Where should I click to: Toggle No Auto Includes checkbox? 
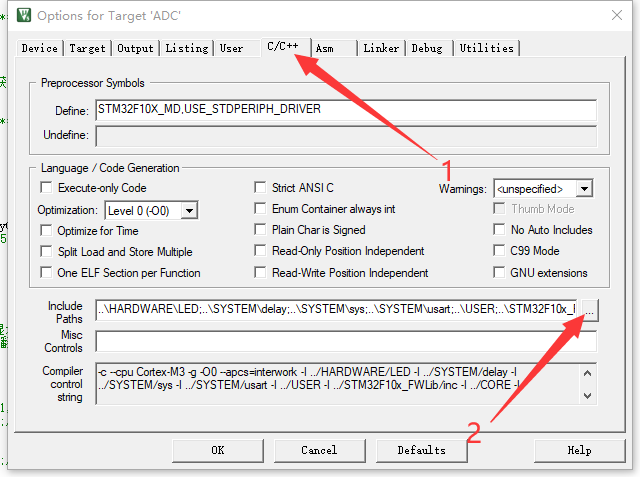point(499,230)
